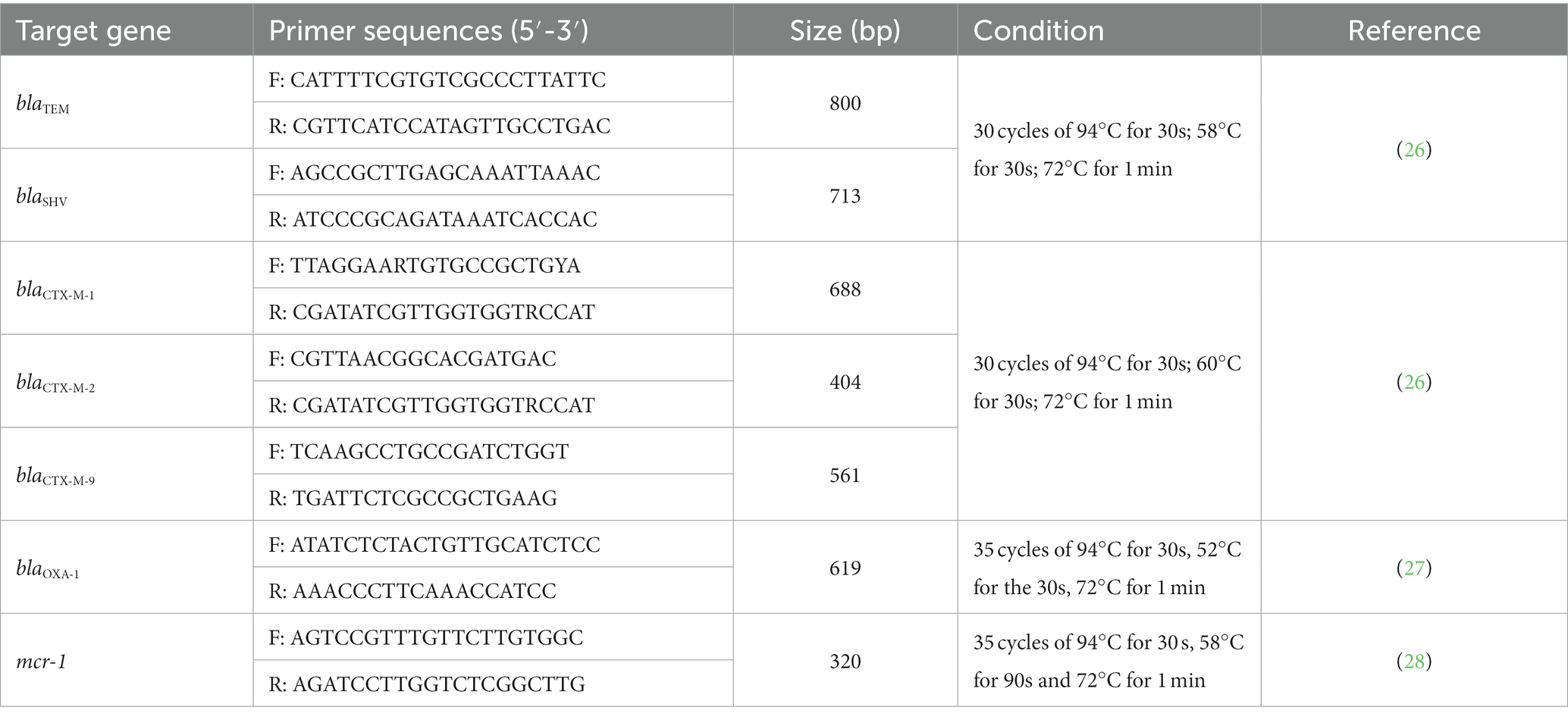Image resolution: width=1568 pixels, height=720 pixels.
Task: Click the 800 bp size cell
Action: point(845,102)
